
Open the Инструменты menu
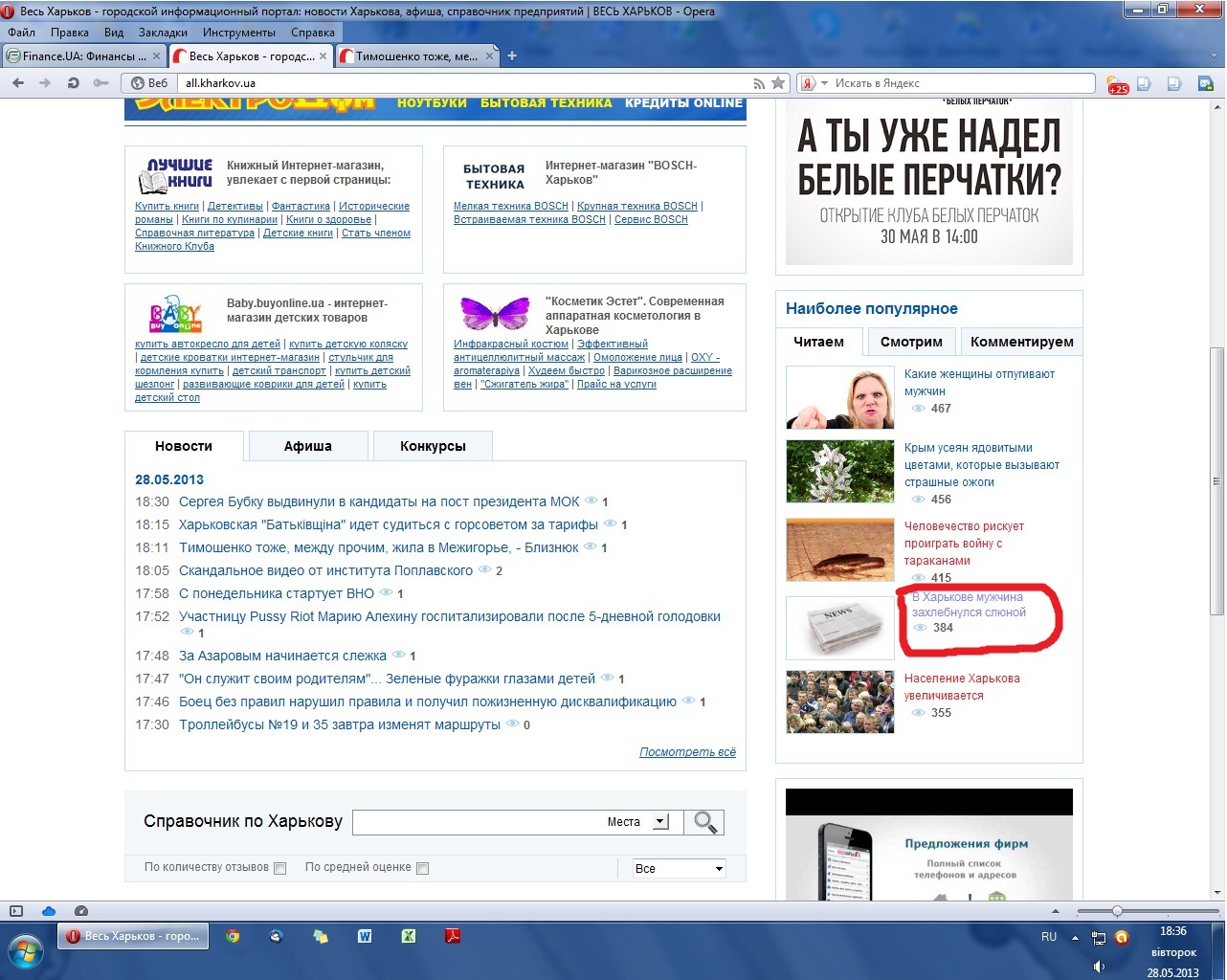(x=239, y=33)
